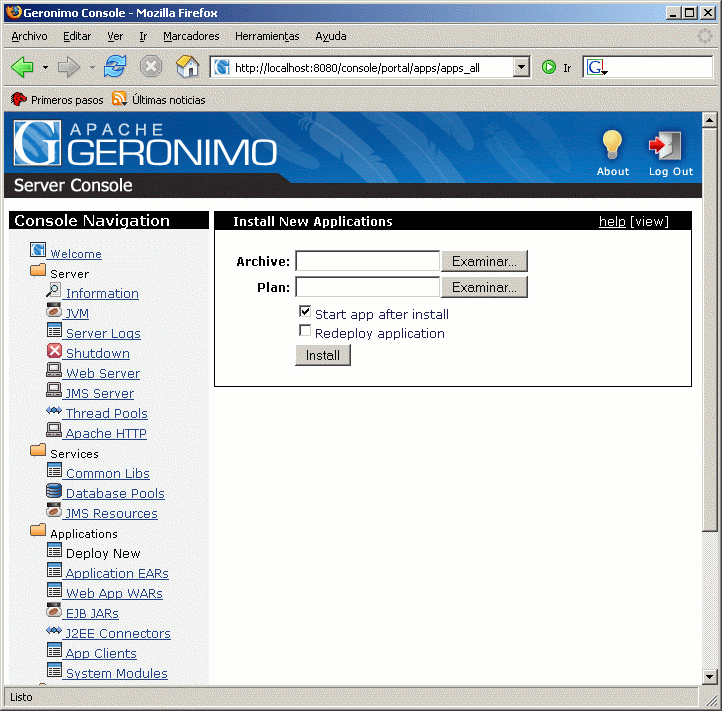
Task: Click the J2EE Connectors arrows icon
Action: click(54, 630)
